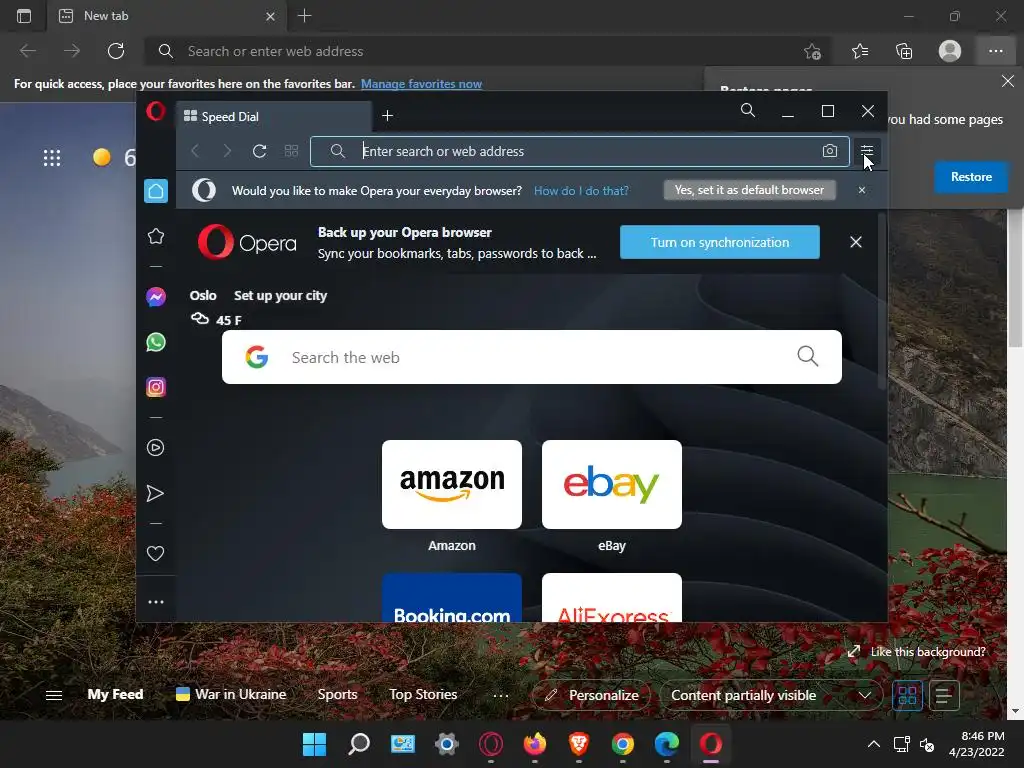The height and width of the screenshot is (768, 1024).
Task: Open Opera Easy Setup menu icon
Action: click(x=867, y=151)
